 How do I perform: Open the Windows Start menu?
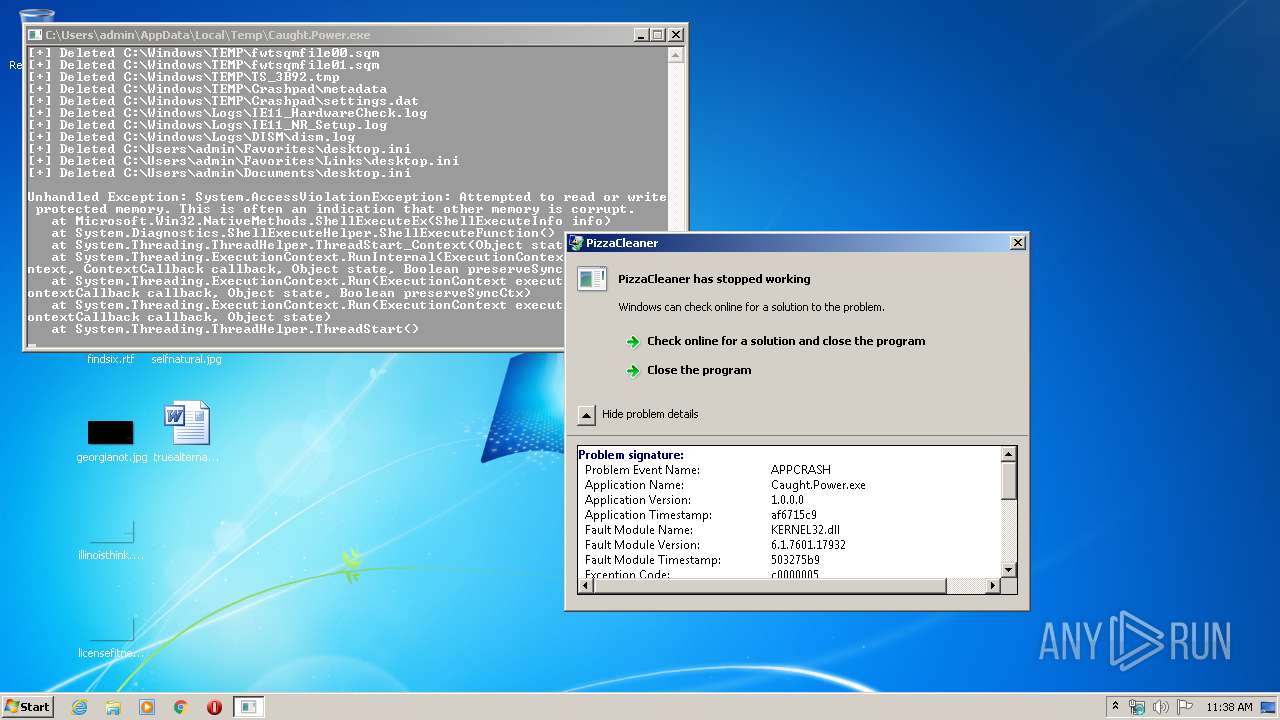coord(28,707)
